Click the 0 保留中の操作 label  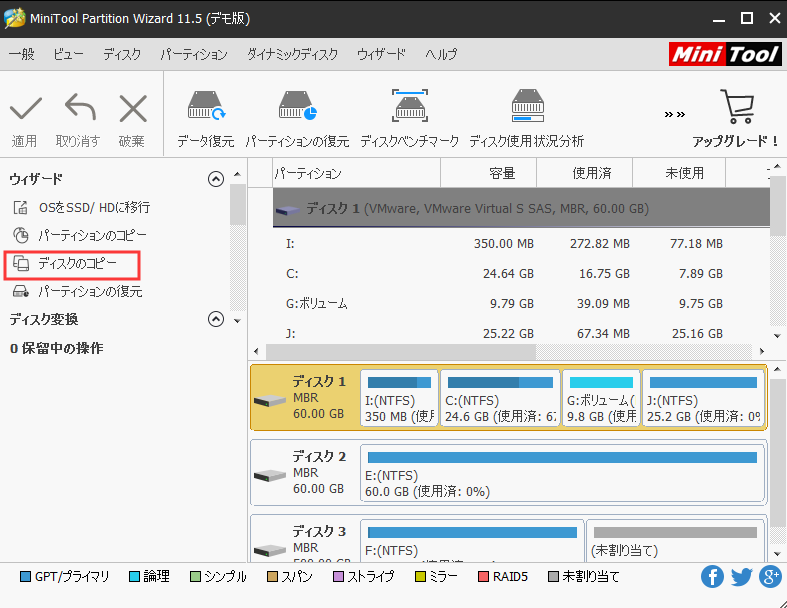tap(57, 348)
